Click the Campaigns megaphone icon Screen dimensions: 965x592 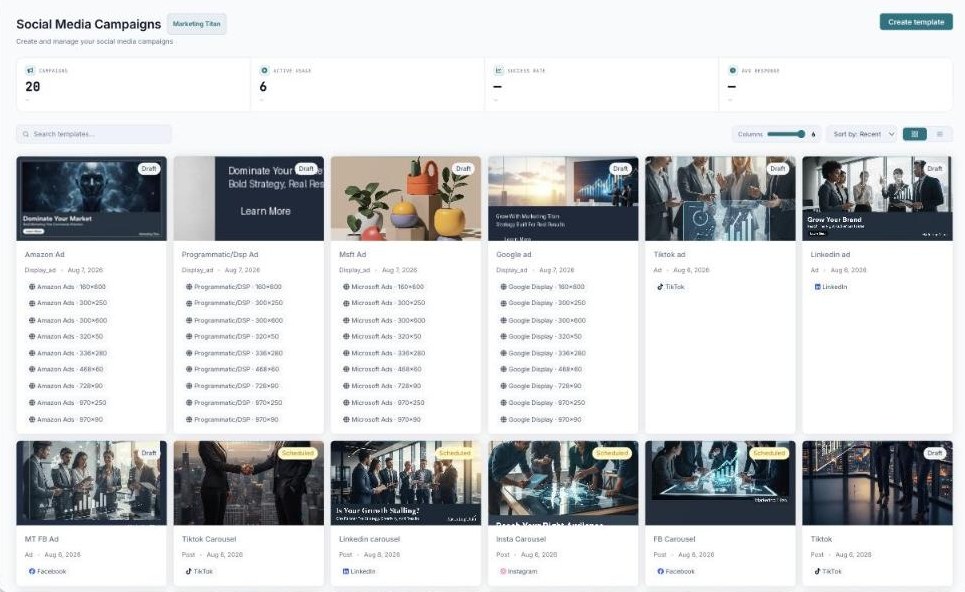[x=30, y=71]
